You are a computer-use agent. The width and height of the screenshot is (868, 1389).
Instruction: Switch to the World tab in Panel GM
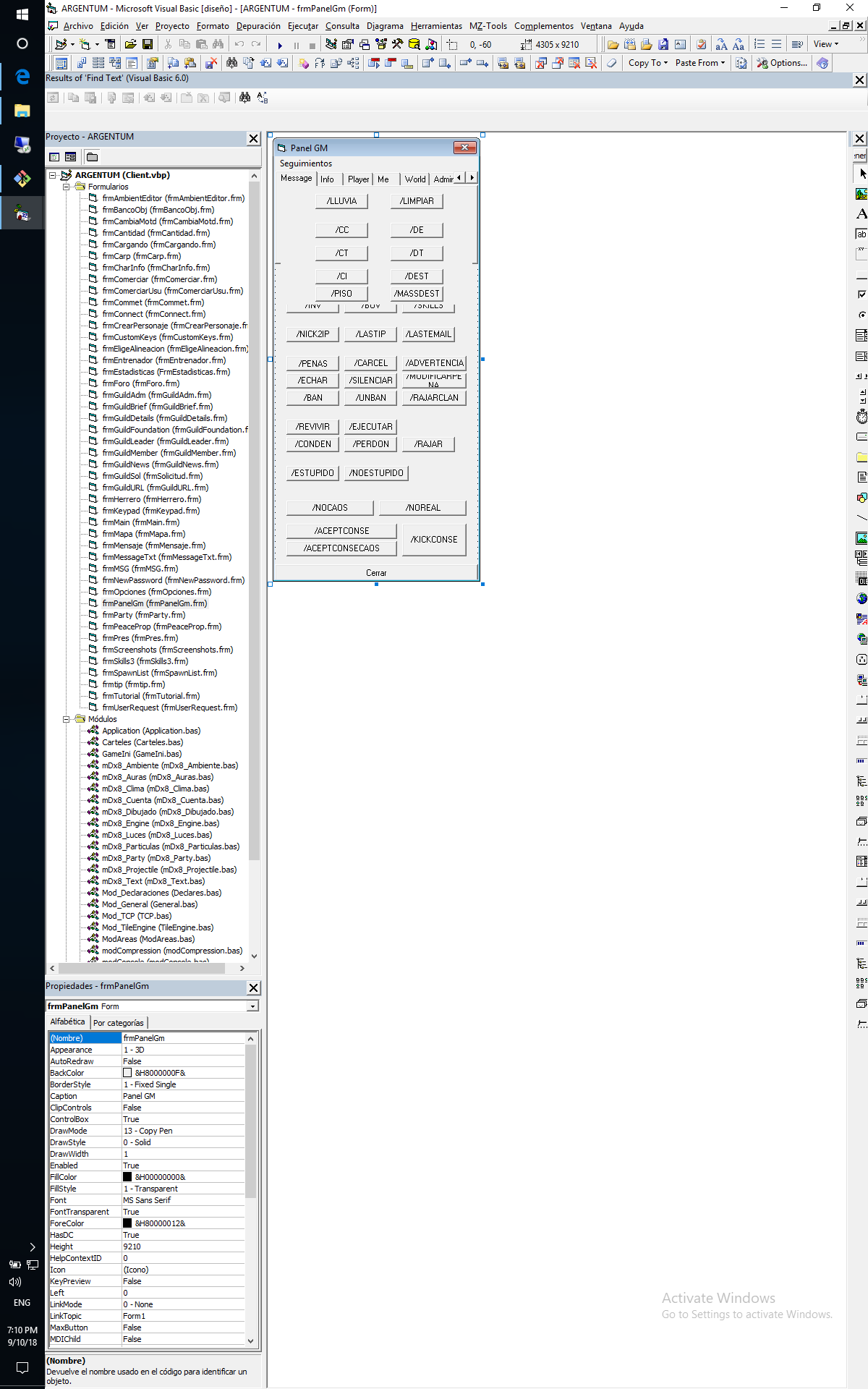point(415,179)
